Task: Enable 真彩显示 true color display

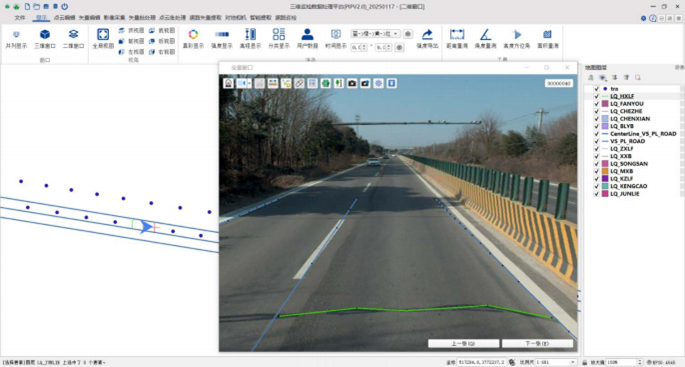Action: pyautogui.click(x=193, y=38)
